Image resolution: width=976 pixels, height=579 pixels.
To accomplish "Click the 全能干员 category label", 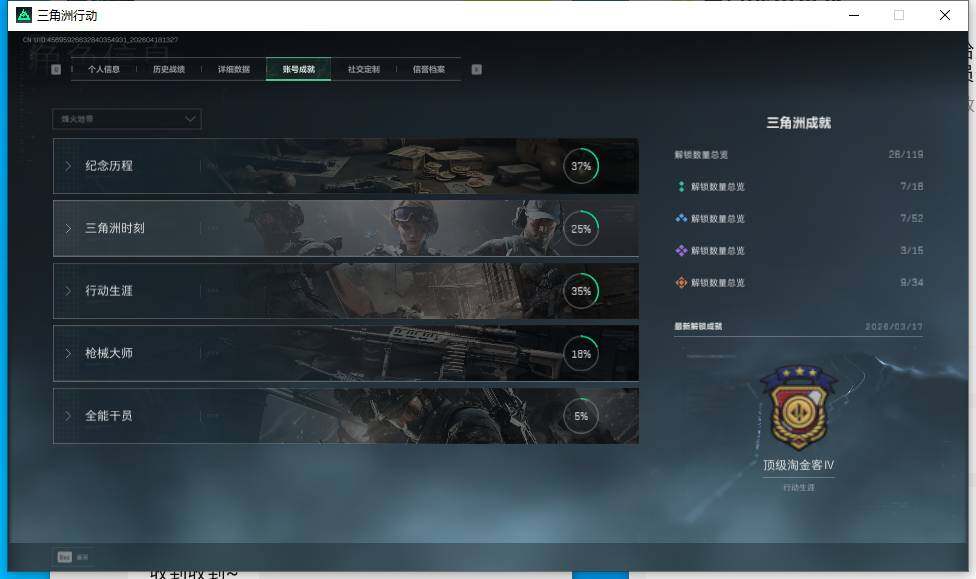I will pos(109,415).
